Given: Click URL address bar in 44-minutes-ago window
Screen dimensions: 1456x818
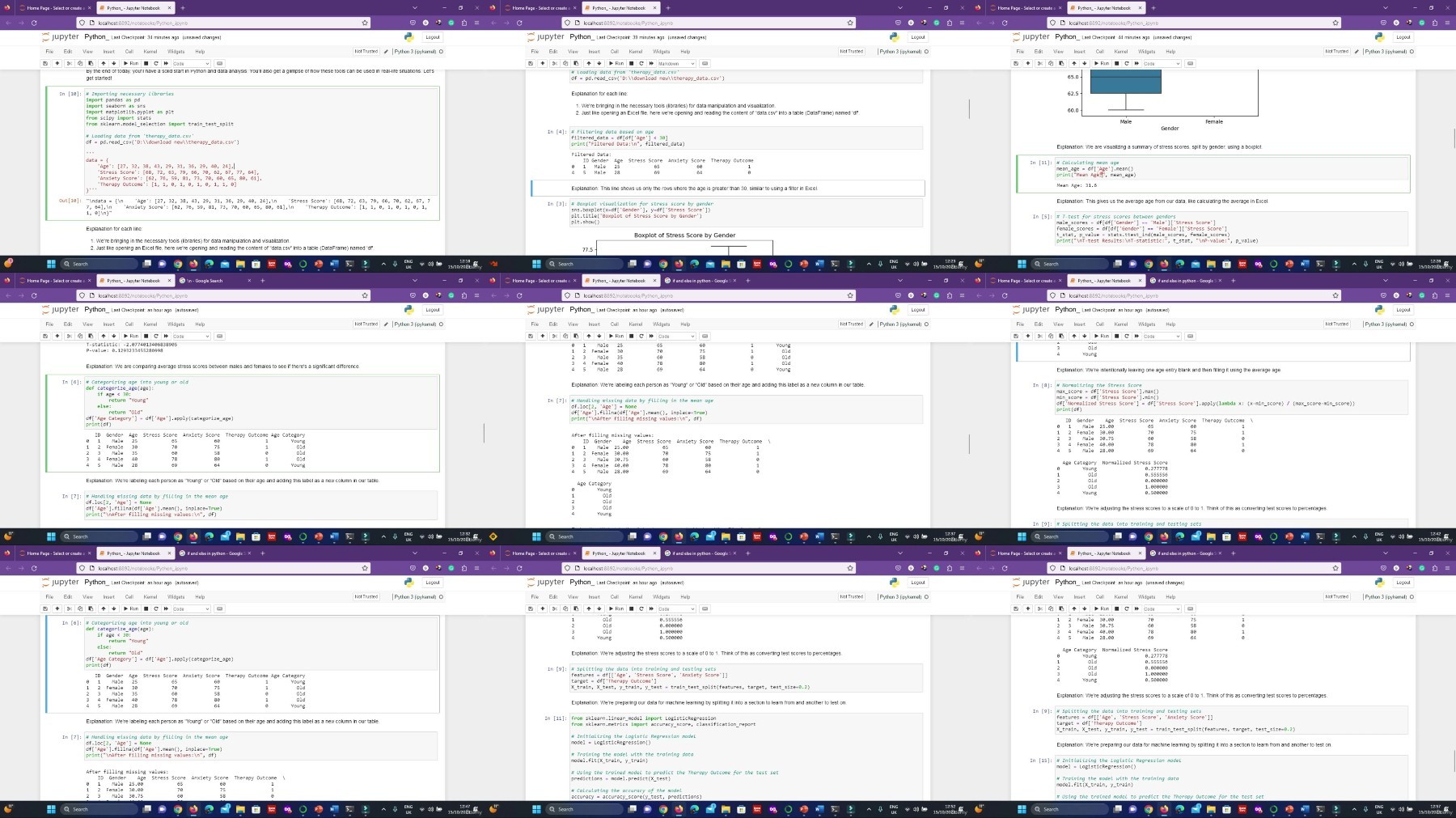Looking at the screenshot, I should pos(1196,23).
